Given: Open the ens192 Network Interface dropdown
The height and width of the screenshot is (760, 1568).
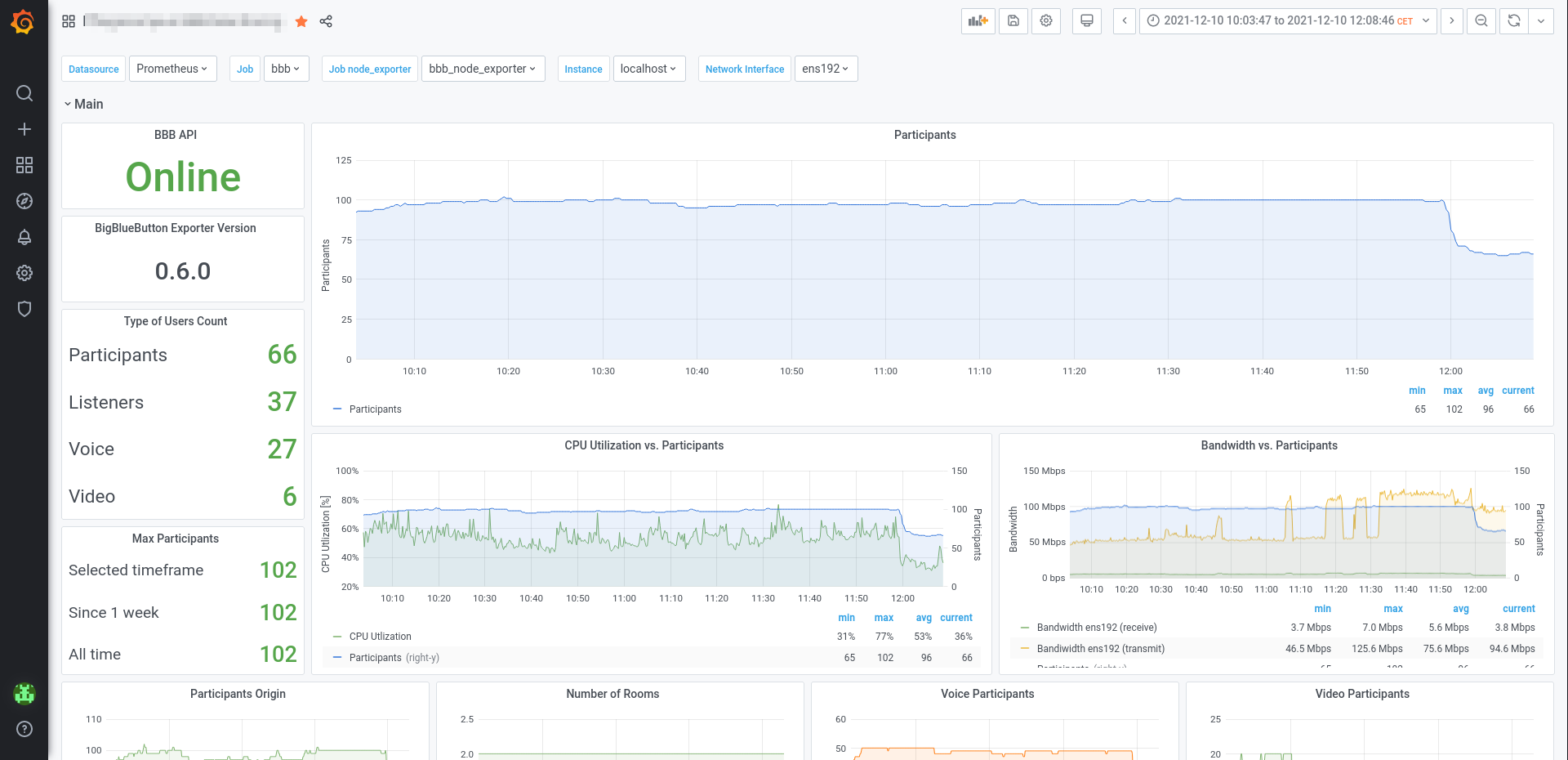Looking at the screenshot, I should pyautogui.click(x=826, y=69).
